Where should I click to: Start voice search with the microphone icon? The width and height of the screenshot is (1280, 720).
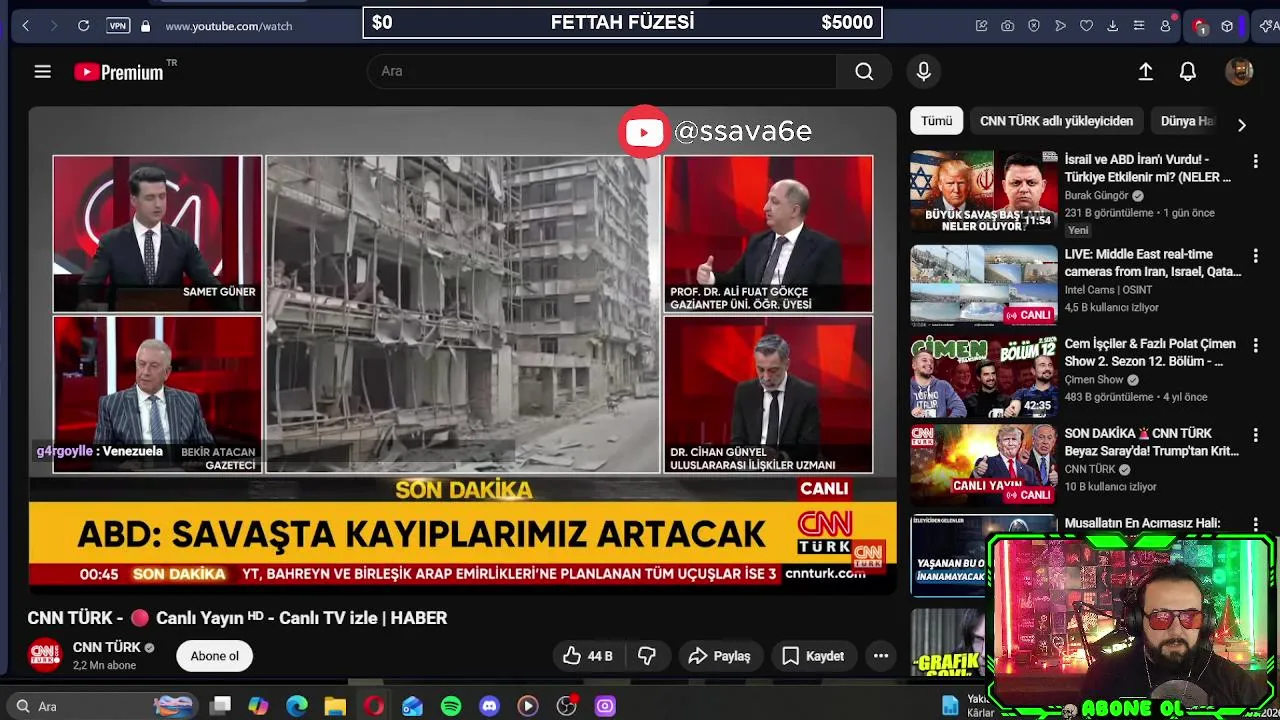click(923, 71)
